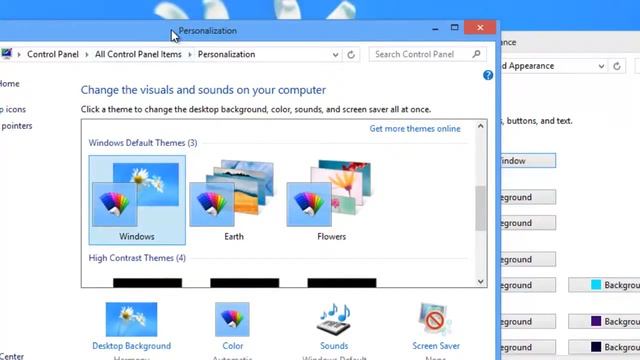Open Desktop Background settings icon
Viewport: 640px width, 360px height.
pos(131,319)
